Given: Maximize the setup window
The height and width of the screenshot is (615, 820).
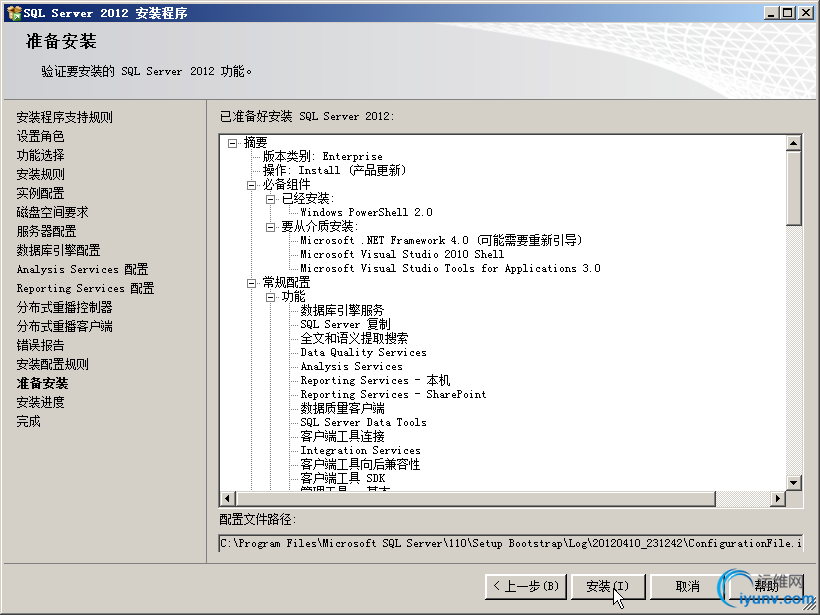Looking at the screenshot, I should coord(788,13).
